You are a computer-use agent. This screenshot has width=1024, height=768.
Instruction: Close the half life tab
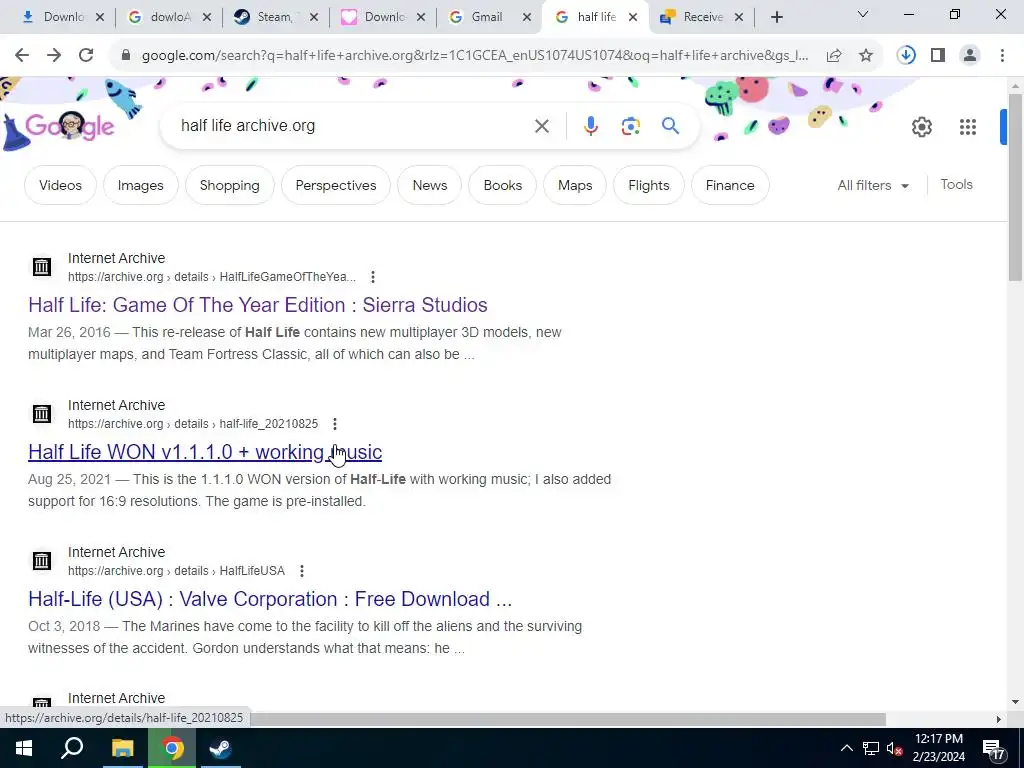click(x=633, y=18)
